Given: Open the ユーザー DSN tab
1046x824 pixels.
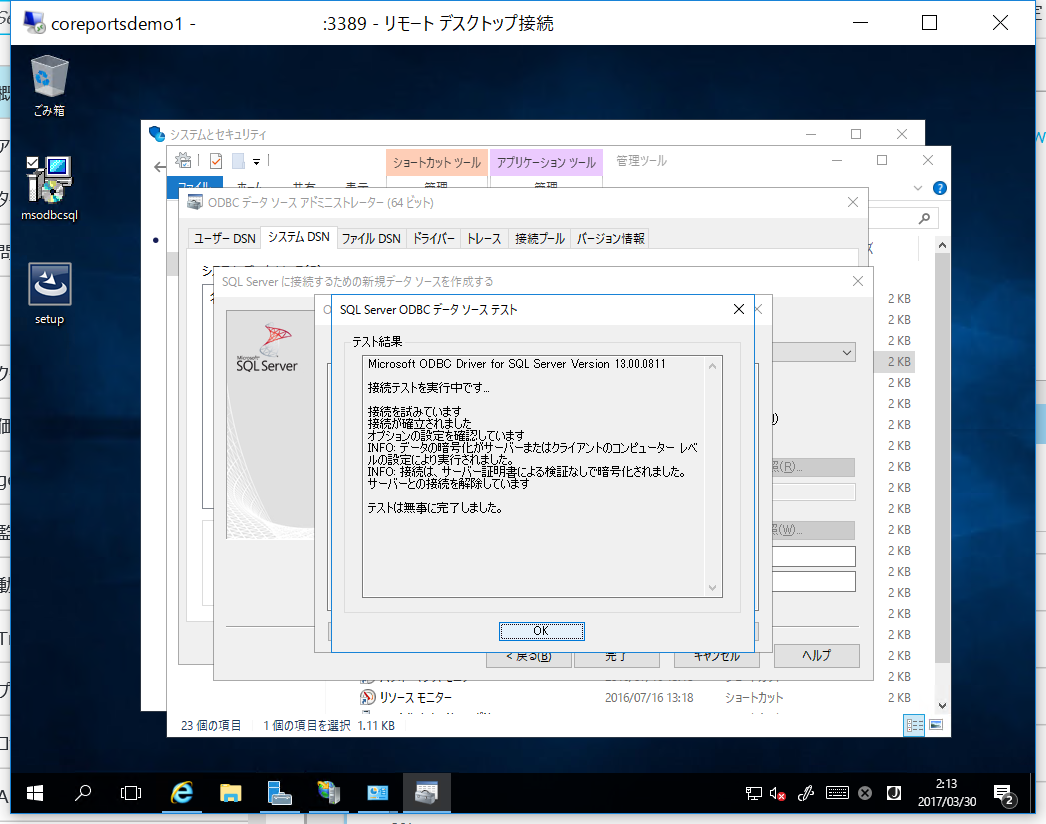Looking at the screenshot, I should [224, 238].
